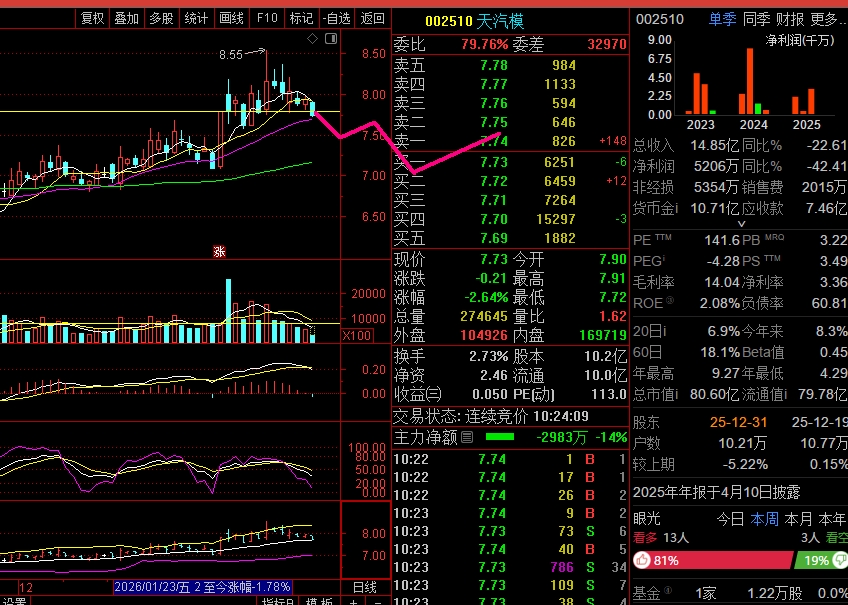Click the 总量 274645 value
This screenshot has width=848, height=605.
pyautogui.click(x=484, y=316)
